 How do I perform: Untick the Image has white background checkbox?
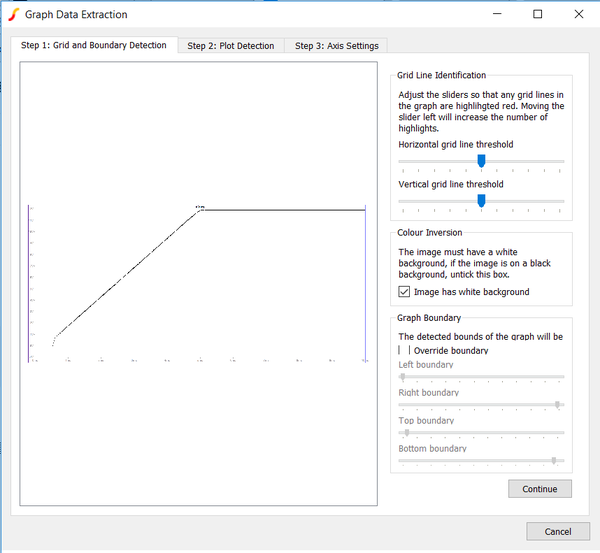[x=404, y=292]
